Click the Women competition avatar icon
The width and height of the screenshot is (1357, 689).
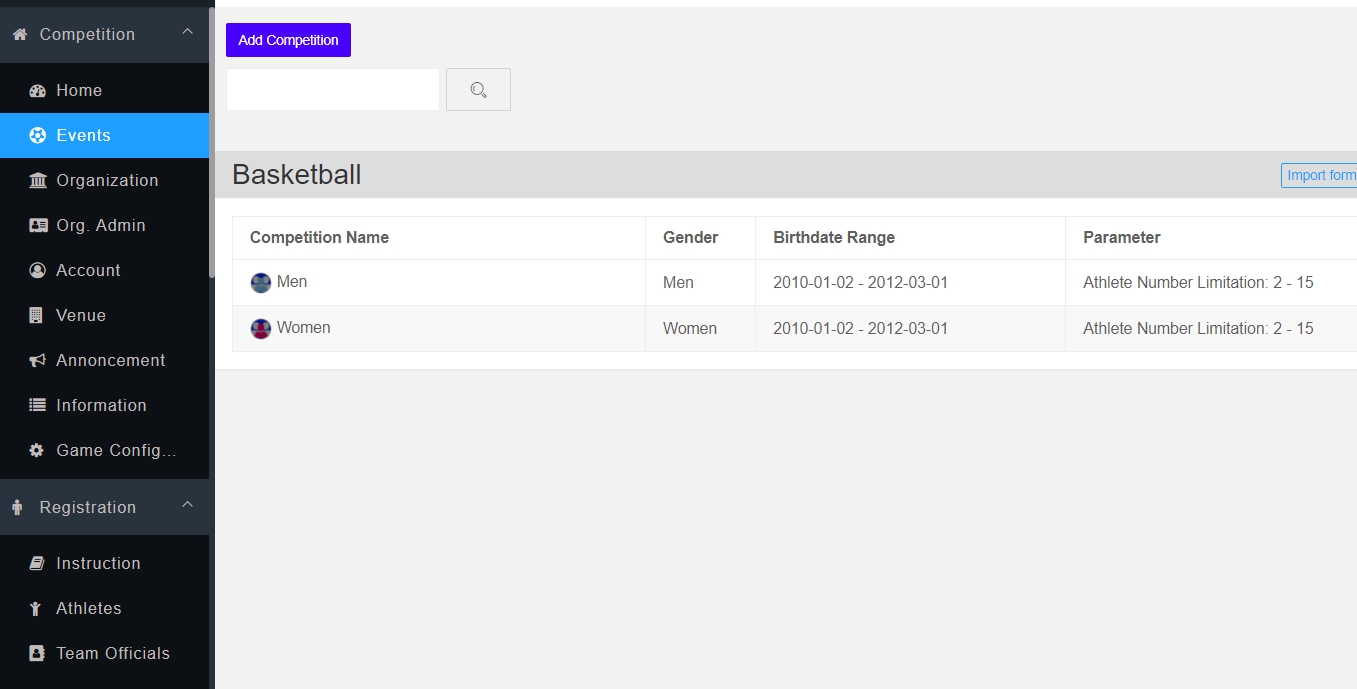click(261, 329)
